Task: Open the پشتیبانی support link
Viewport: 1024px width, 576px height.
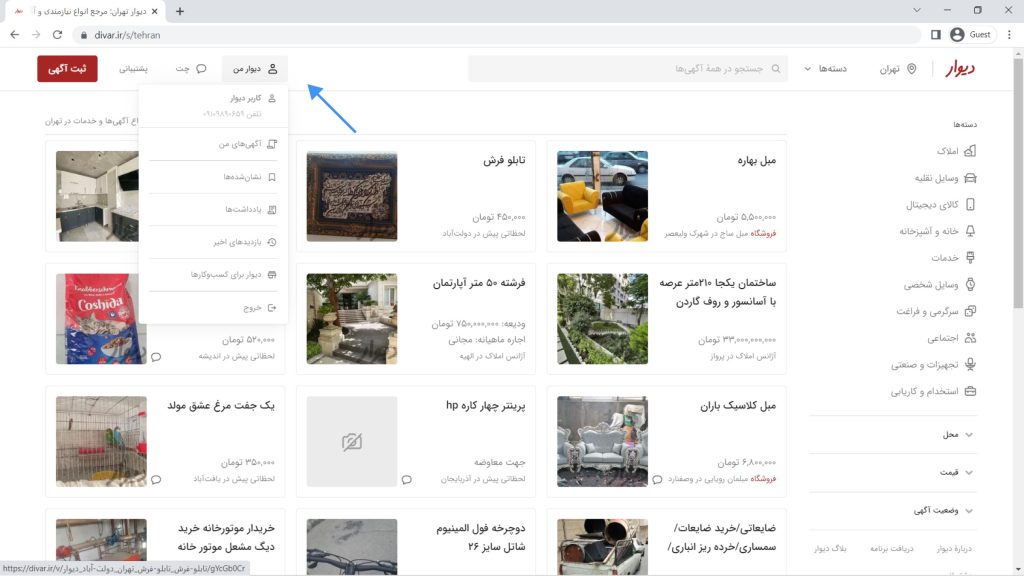Action: click(x=133, y=69)
